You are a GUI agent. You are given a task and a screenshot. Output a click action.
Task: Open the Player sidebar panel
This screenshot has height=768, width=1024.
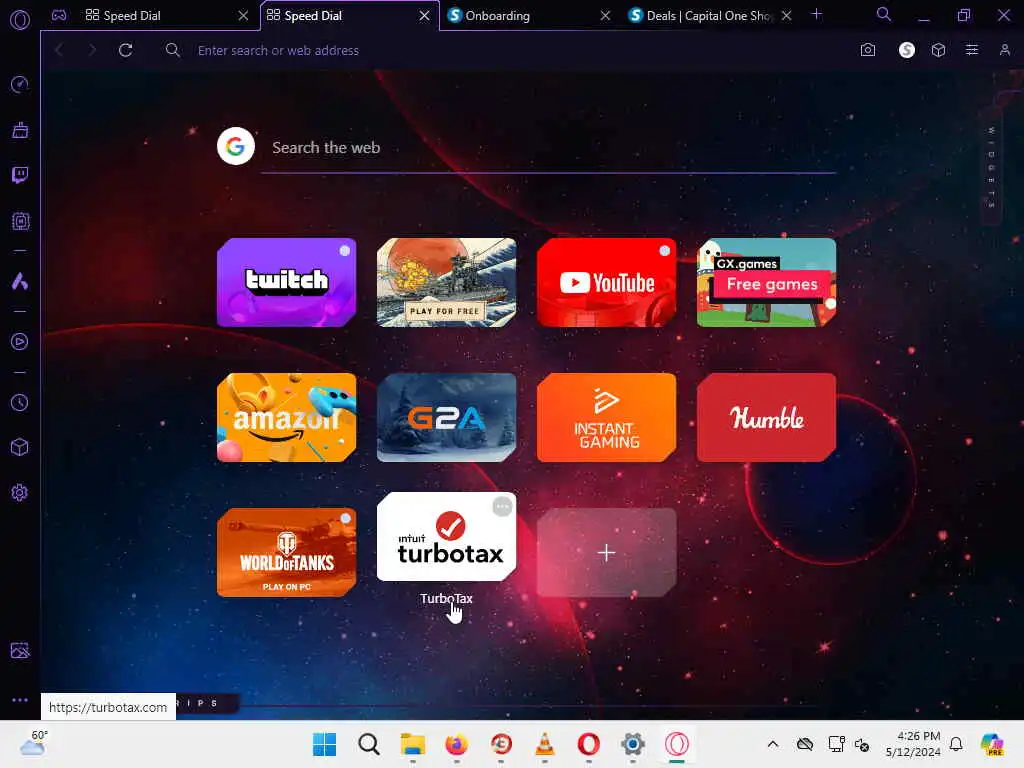coord(20,342)
